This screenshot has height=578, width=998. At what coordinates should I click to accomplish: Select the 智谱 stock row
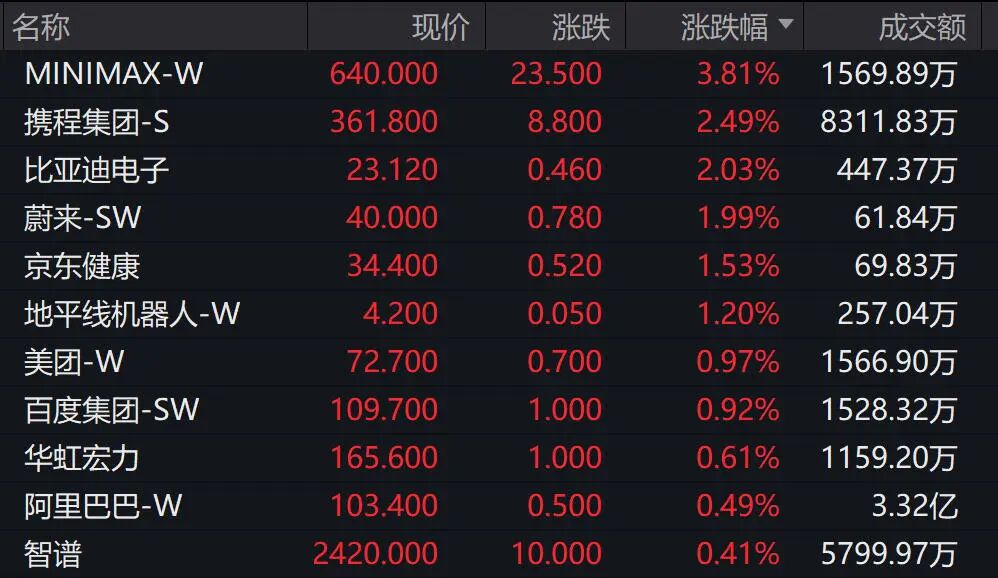(499, 554)
